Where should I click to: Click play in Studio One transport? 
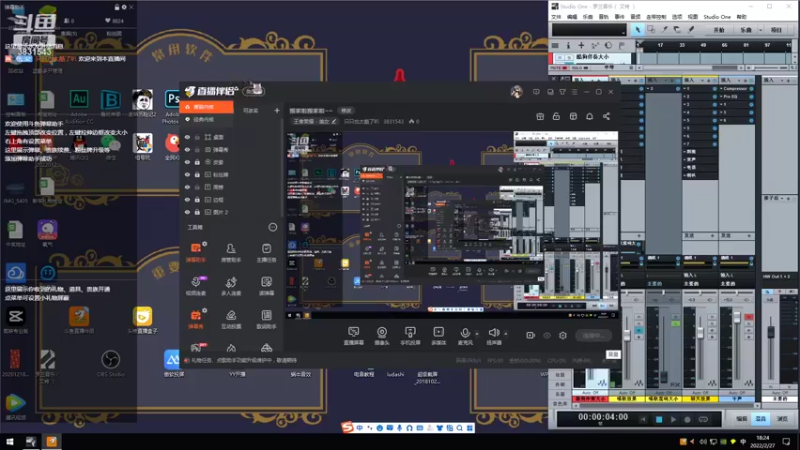click(673, 419)
